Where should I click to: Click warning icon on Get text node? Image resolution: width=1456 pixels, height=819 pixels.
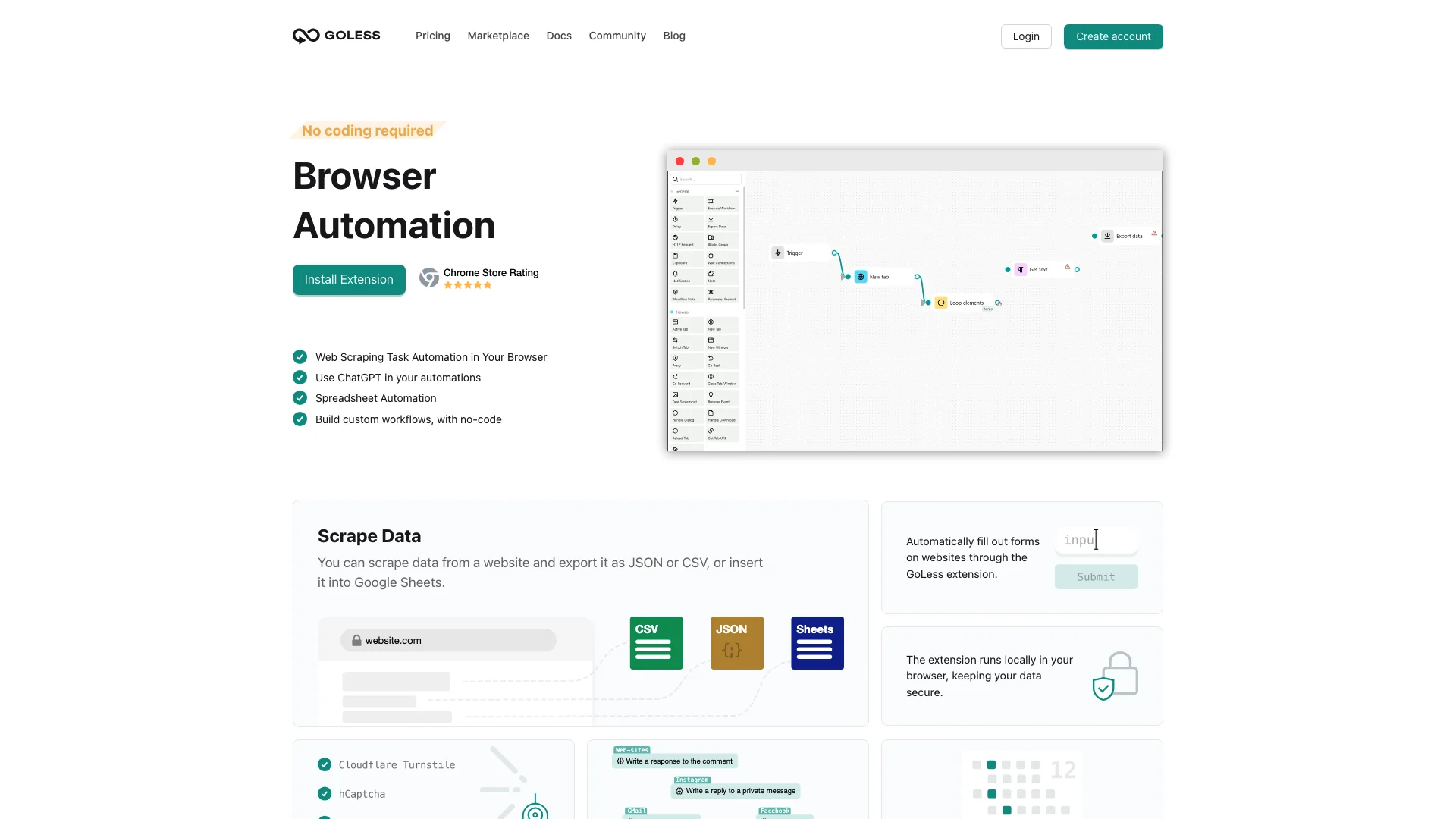pyautogui.click(x=1067, y=267)
